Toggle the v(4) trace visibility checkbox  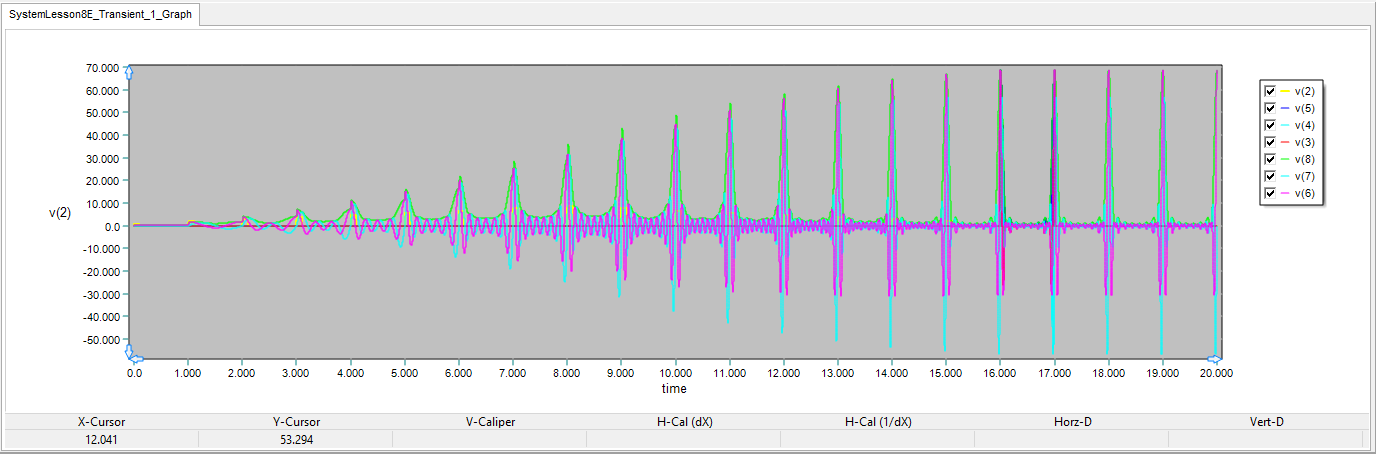click(x=1270, y=125)
